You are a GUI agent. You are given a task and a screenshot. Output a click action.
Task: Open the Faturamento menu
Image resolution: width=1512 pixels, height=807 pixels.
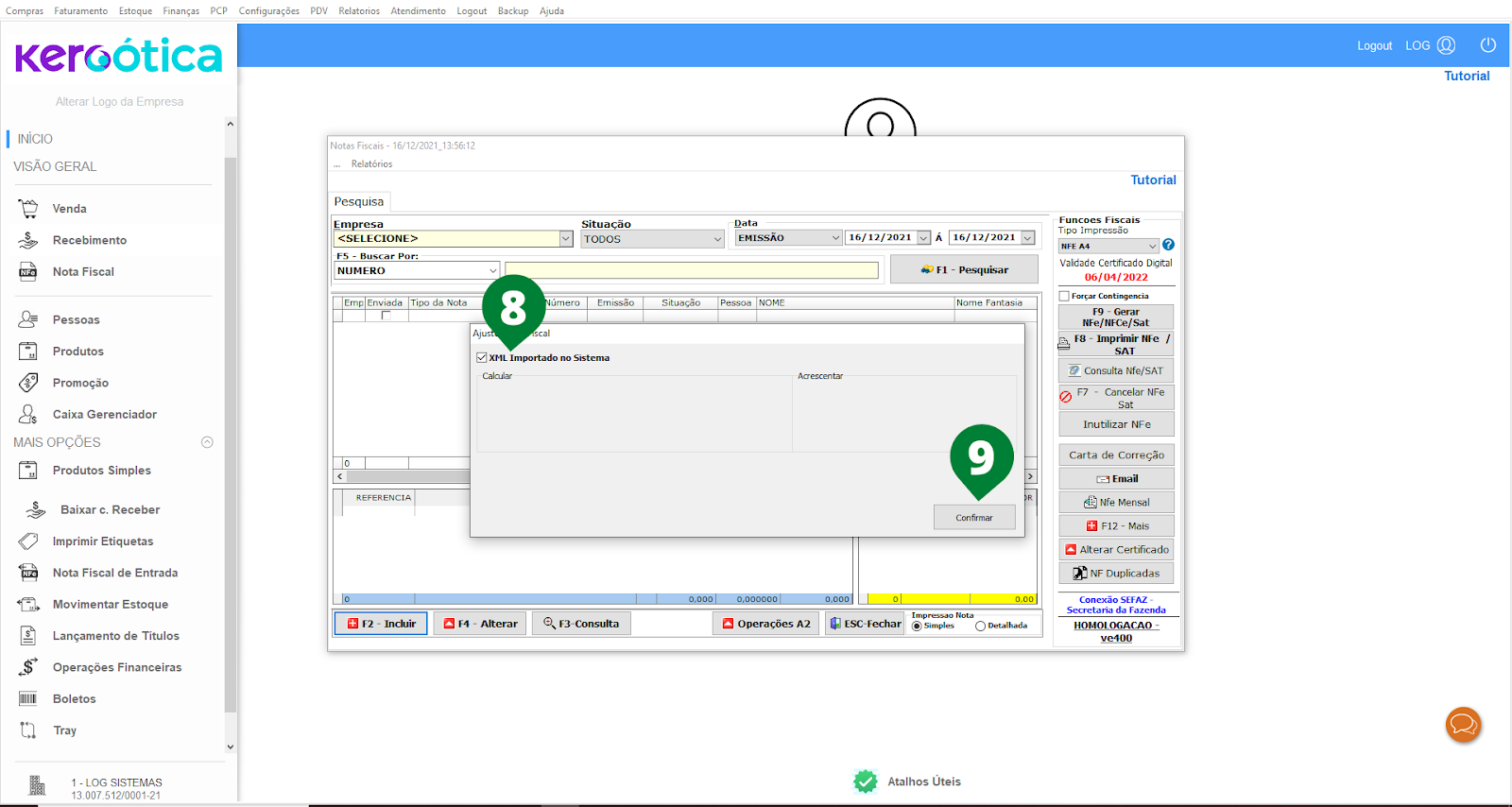(x=81, y=11)
